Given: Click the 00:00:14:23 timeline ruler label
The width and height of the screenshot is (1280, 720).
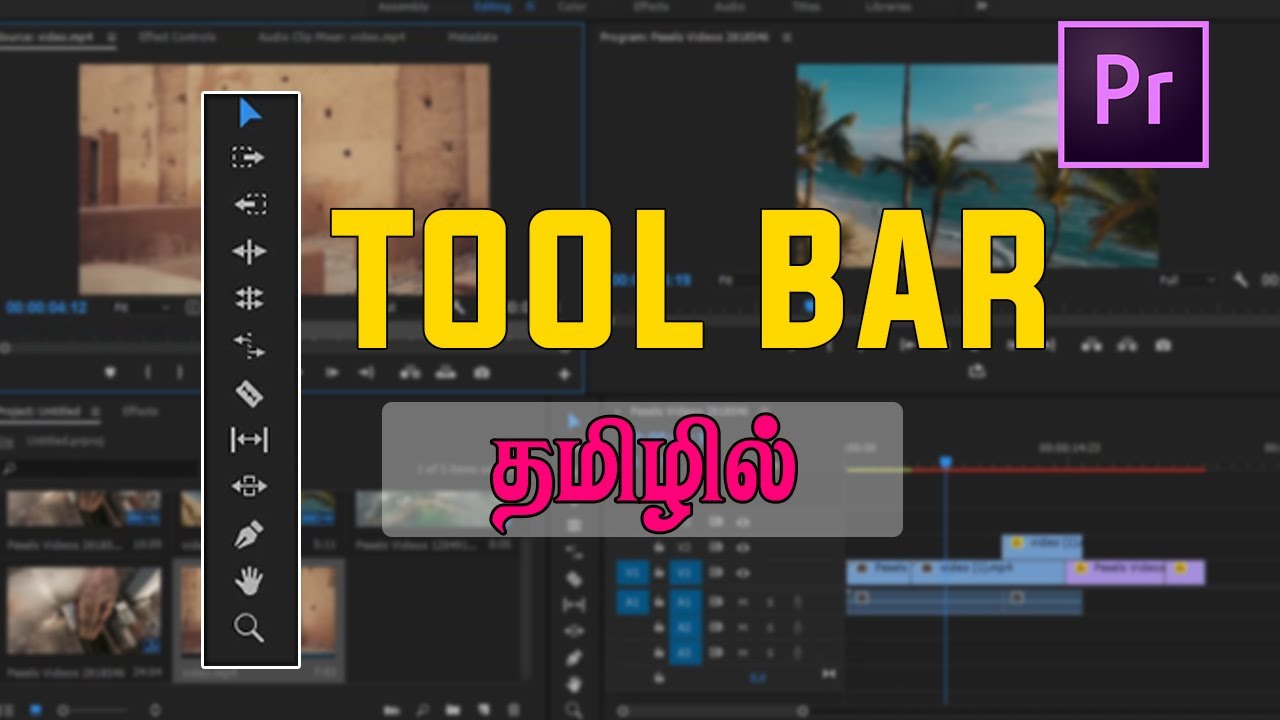Looking at the screenshot, I should (x=1069, y=448).
